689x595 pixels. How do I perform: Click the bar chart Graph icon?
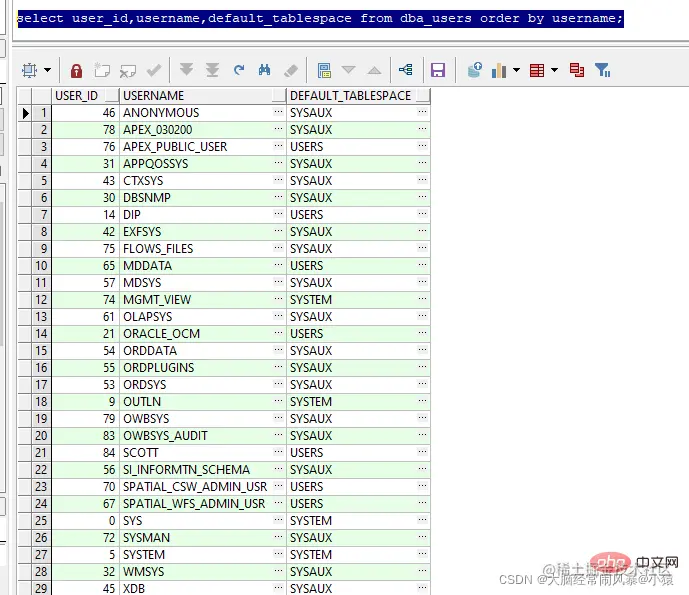[499, 70]
